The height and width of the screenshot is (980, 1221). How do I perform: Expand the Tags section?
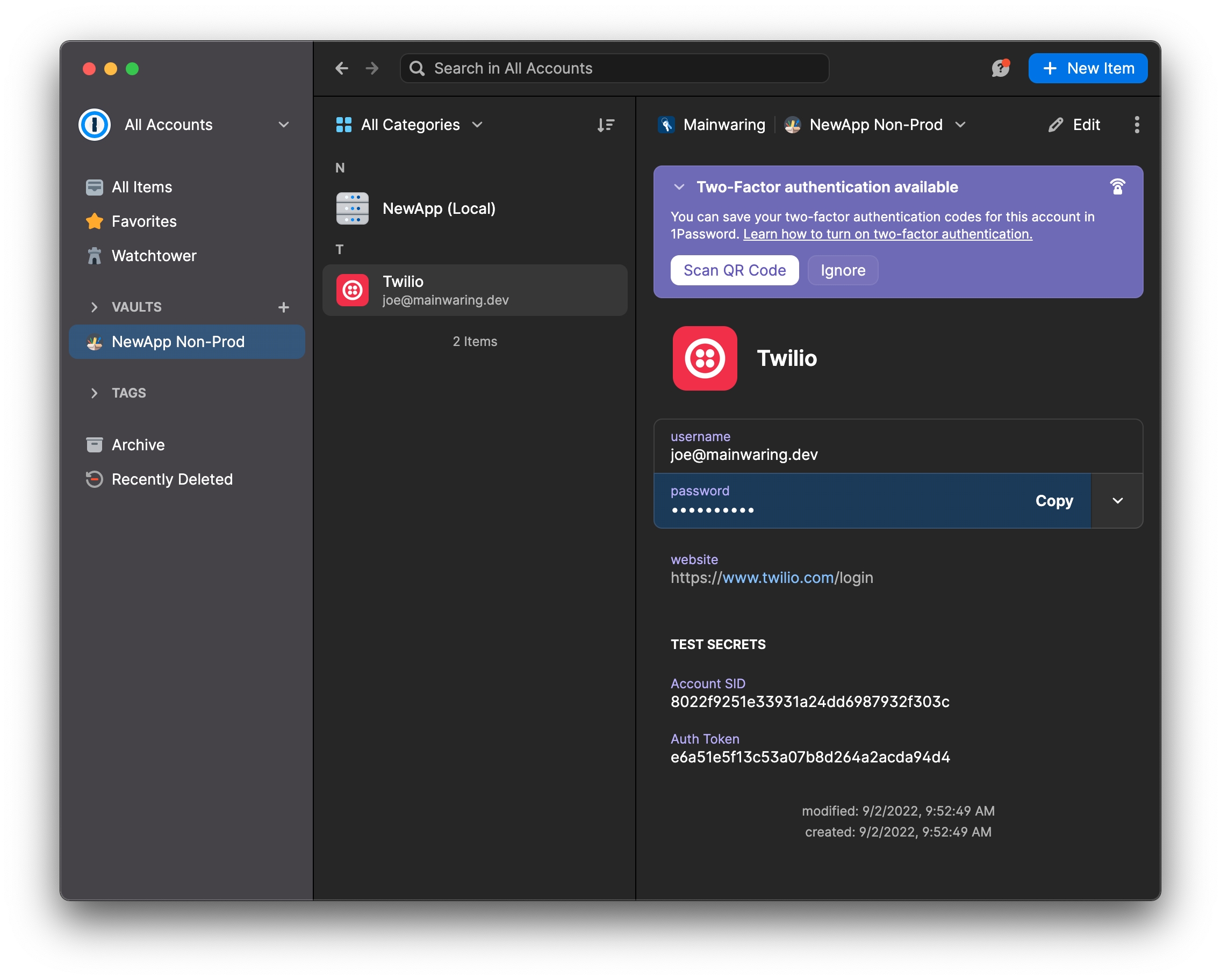(x=94, y=393)
